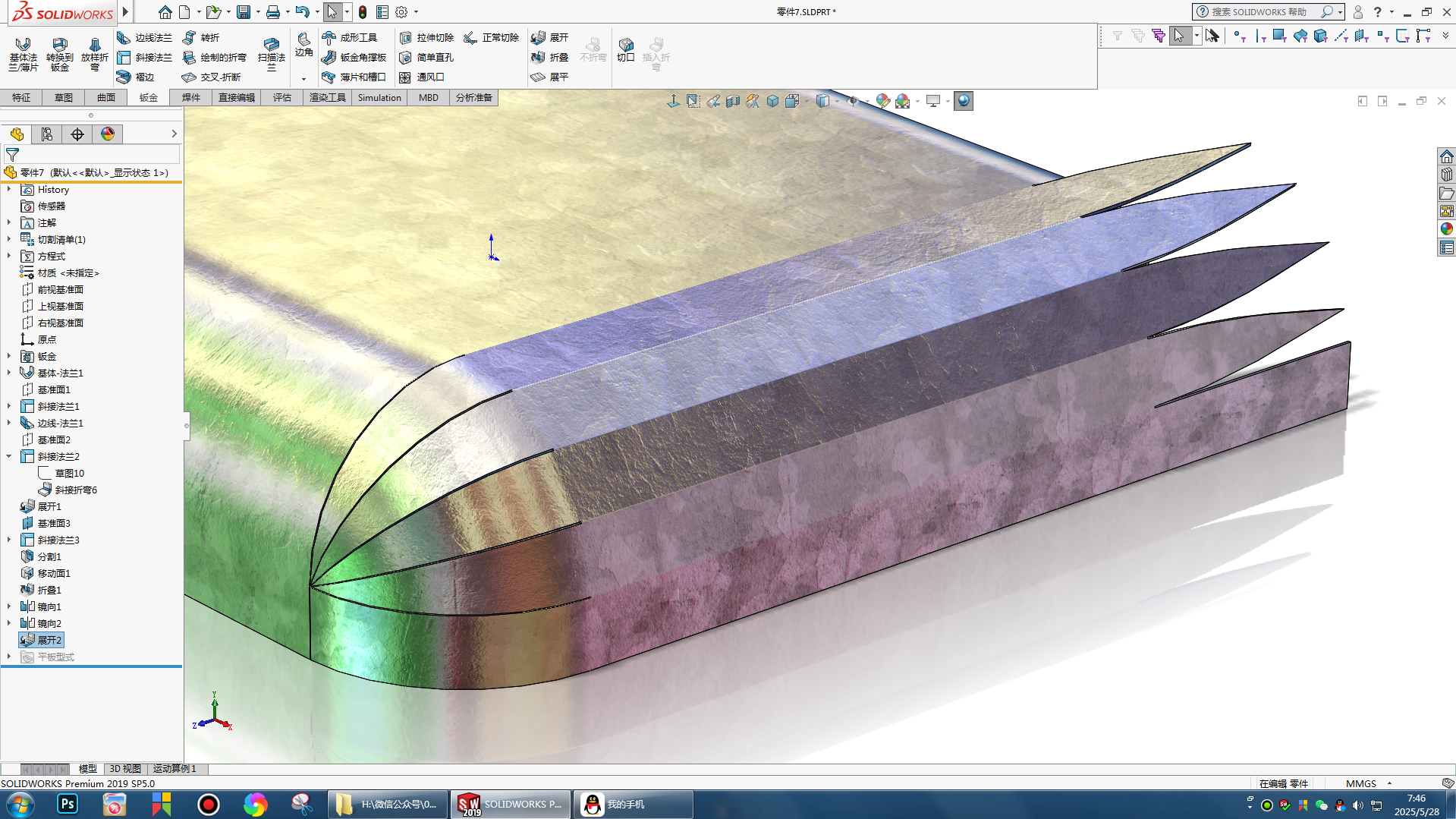Switch to the 焊件 tab
This screenshot has height=819, width=1456.
click(x=191, y=97)
